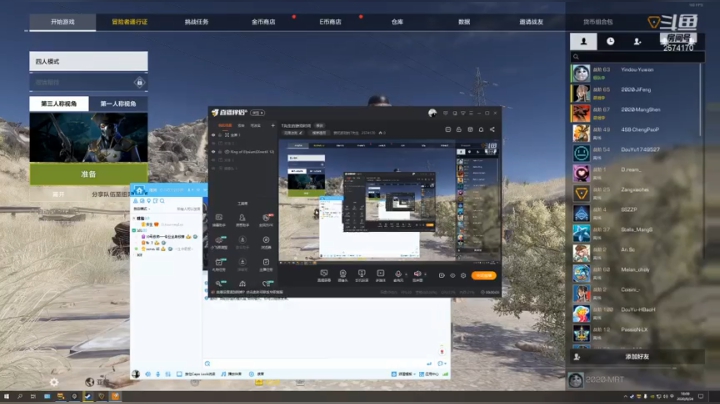
Task: Toggle the speaker icon in streaming toolbar
Action: click(417, 275)
